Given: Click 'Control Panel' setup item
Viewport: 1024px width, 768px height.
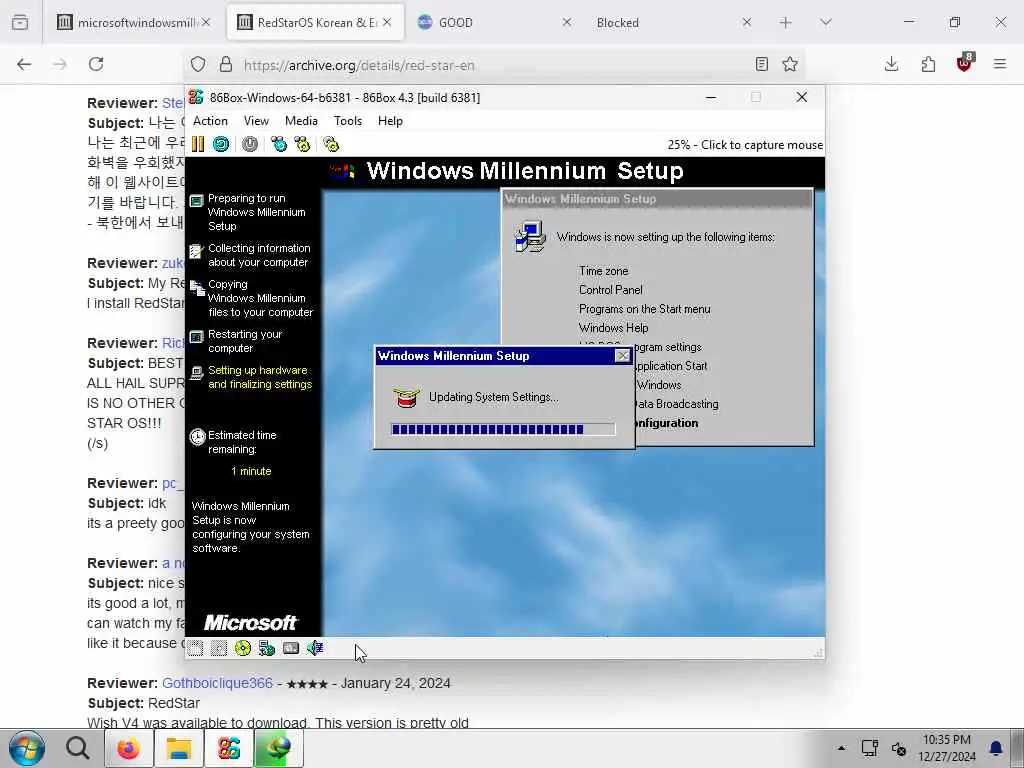Looking at the screenshot, I should [611, 289].
